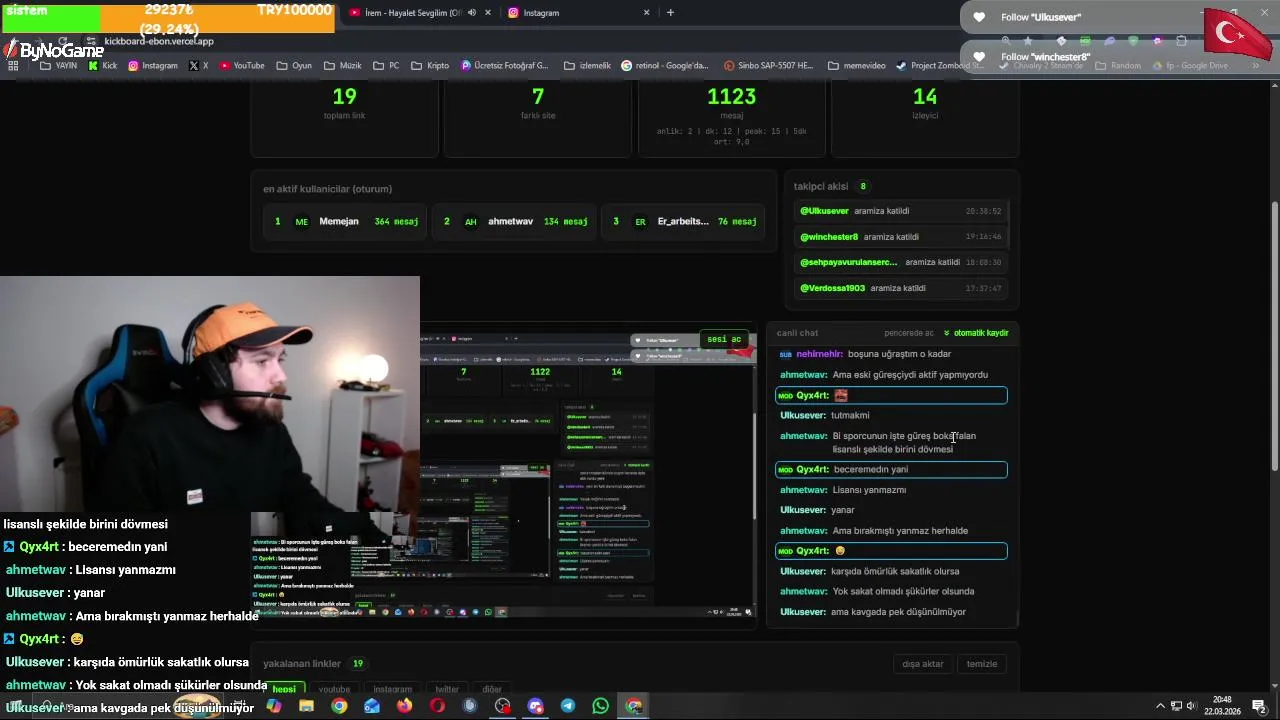1280x720 pixels.
Task: Click 'temizle' to clear captured links
Action: 982,664
